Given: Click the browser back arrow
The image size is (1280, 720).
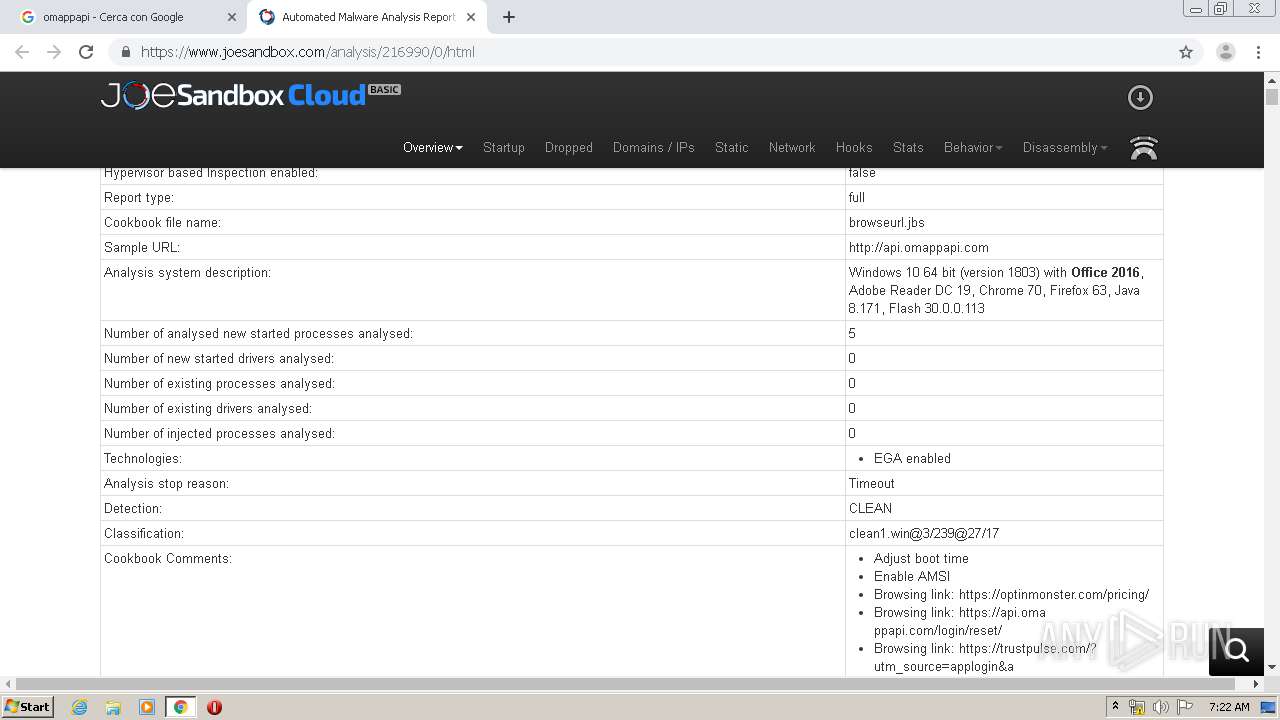Looking at the screenshot, I should [22, 52].
